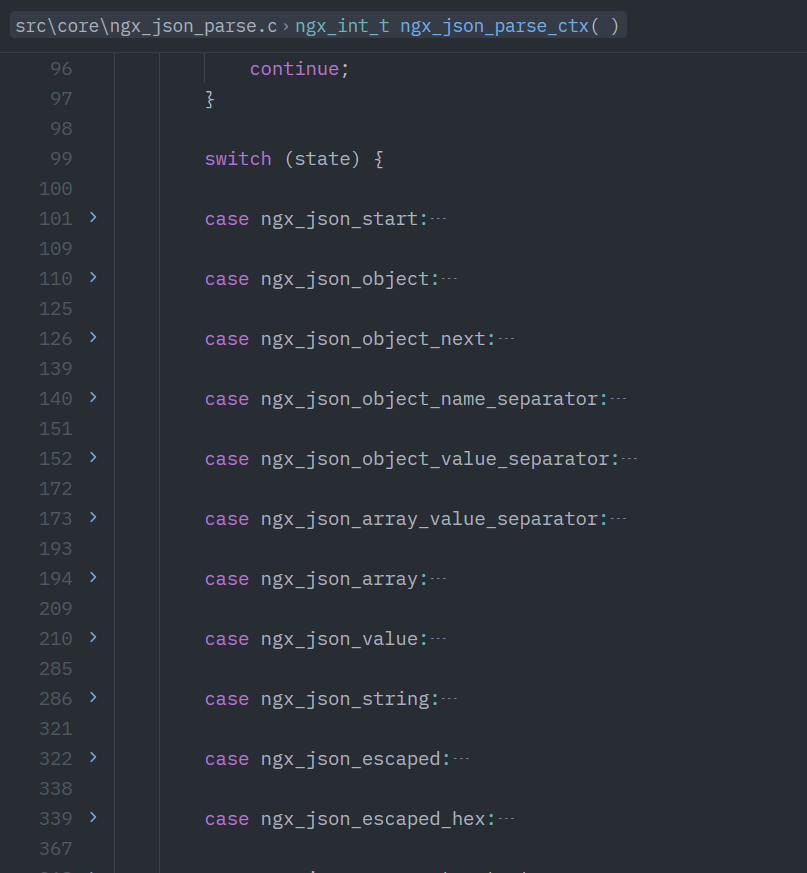The image size is (807, 873).
Task: Click the closing brace on line 97
Action: pyautogui.click(x=210, y=99)
